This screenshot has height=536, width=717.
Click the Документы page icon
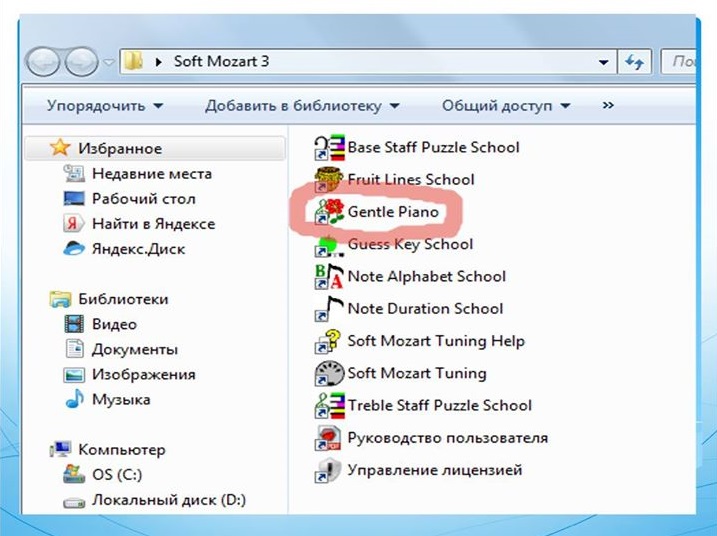(x=75, y=348)
